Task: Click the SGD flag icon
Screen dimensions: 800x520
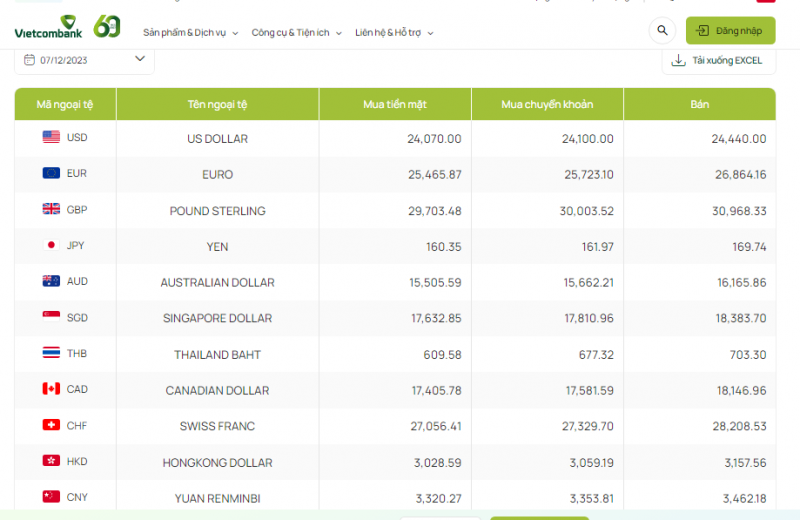Action: coord(51,317)
